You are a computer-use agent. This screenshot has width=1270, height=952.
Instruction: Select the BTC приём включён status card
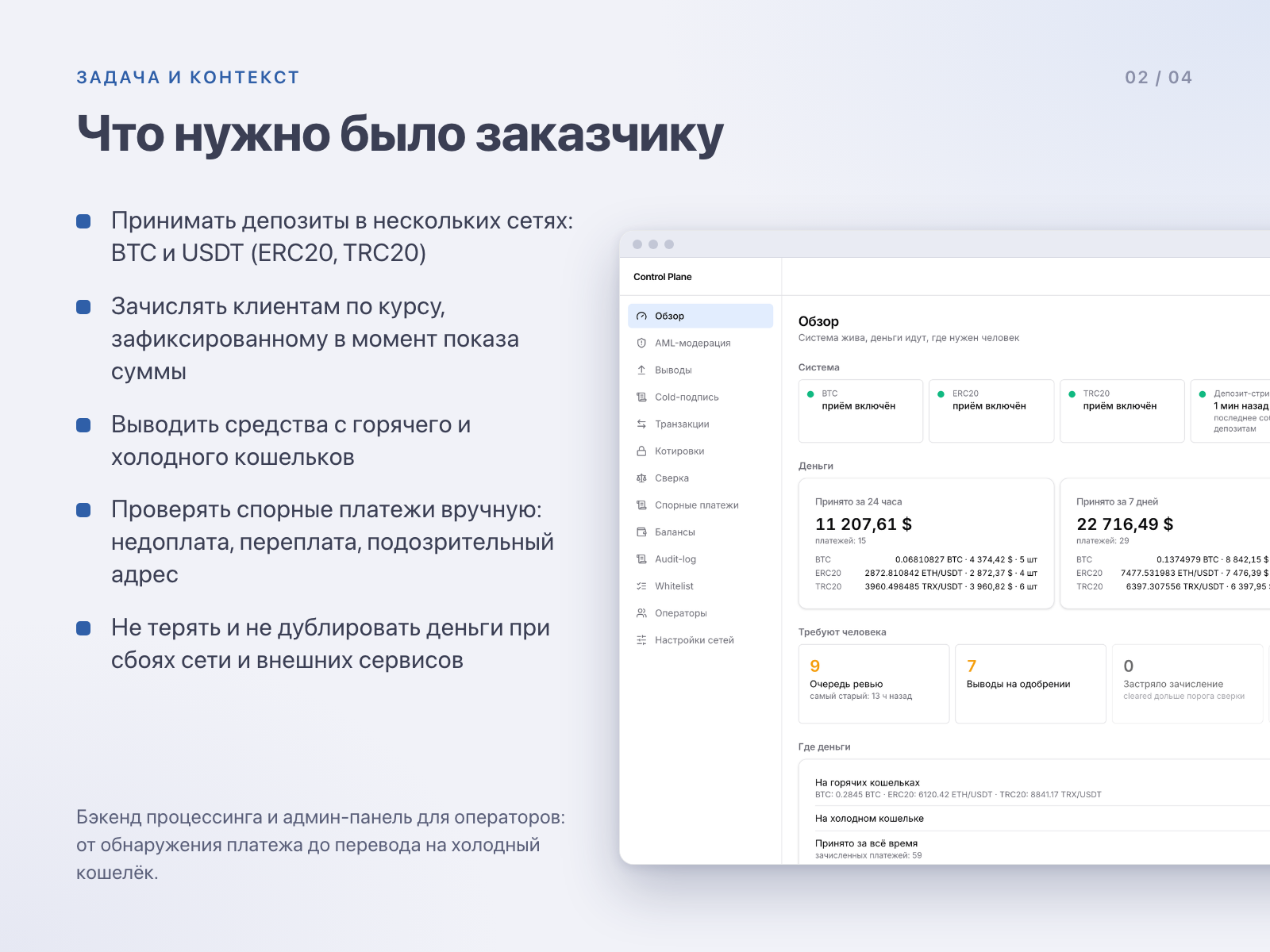[860, 411]
